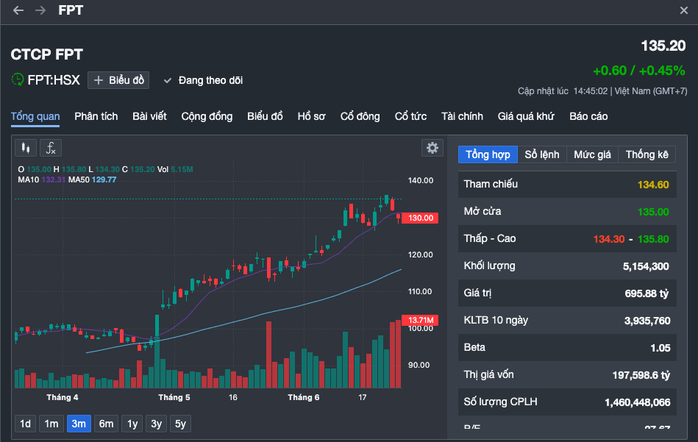Image resolution: width=698 pixels, height=442 pixels.
Task: Click the change +0.60 / +0.45% text
Action: pos(639,71)
